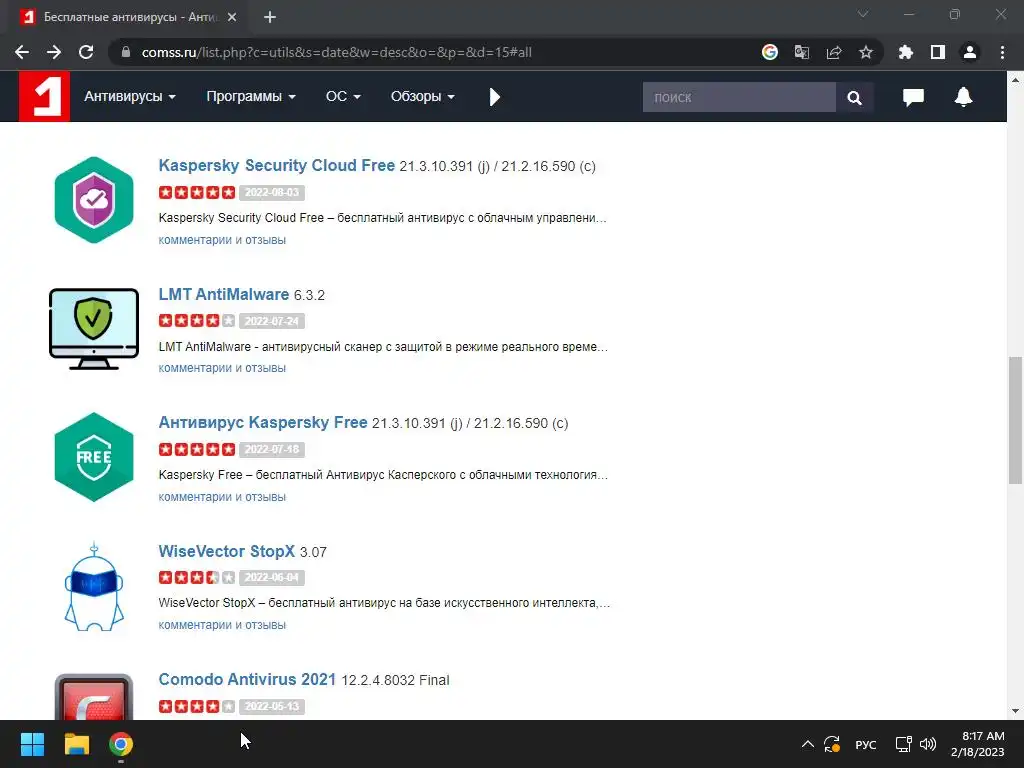1024x768 pixels.
Task: Close the Бесплатные антивирусы tab
Action: point(232,17)
